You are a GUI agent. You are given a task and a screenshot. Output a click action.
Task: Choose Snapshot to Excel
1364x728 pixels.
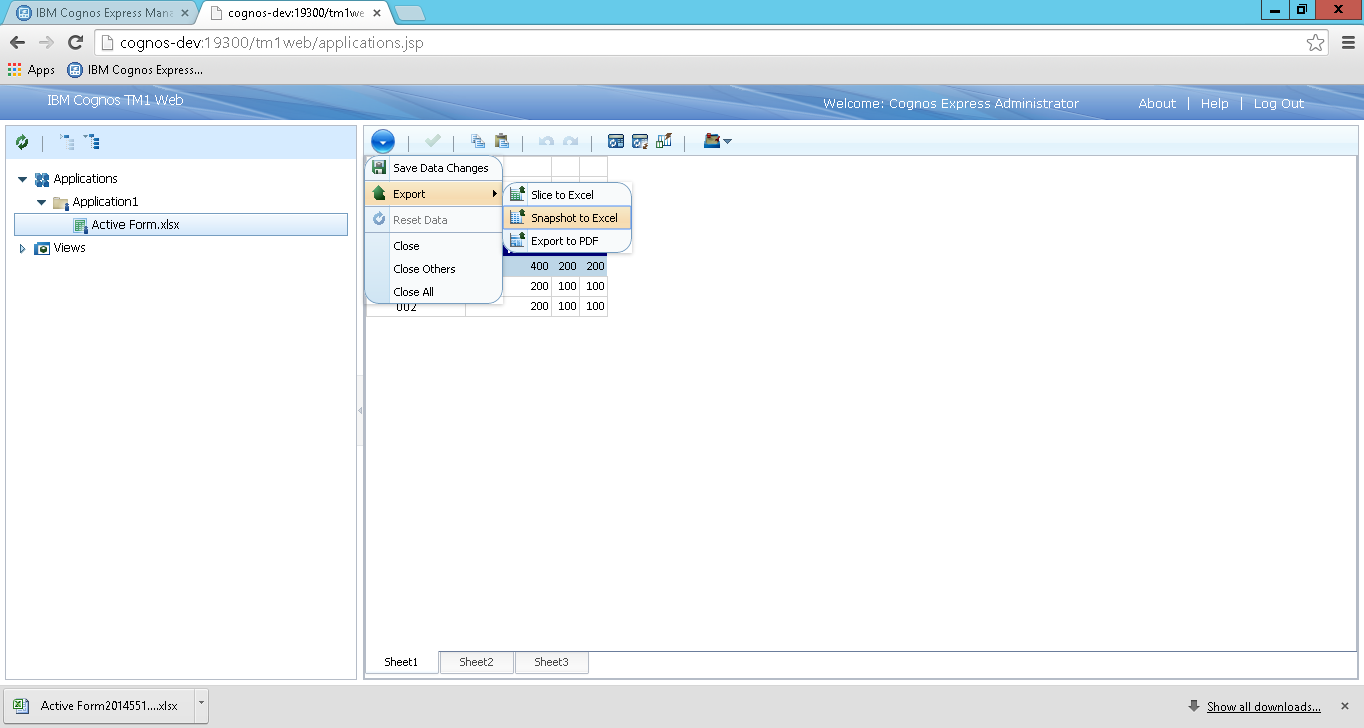coord(567,218)
